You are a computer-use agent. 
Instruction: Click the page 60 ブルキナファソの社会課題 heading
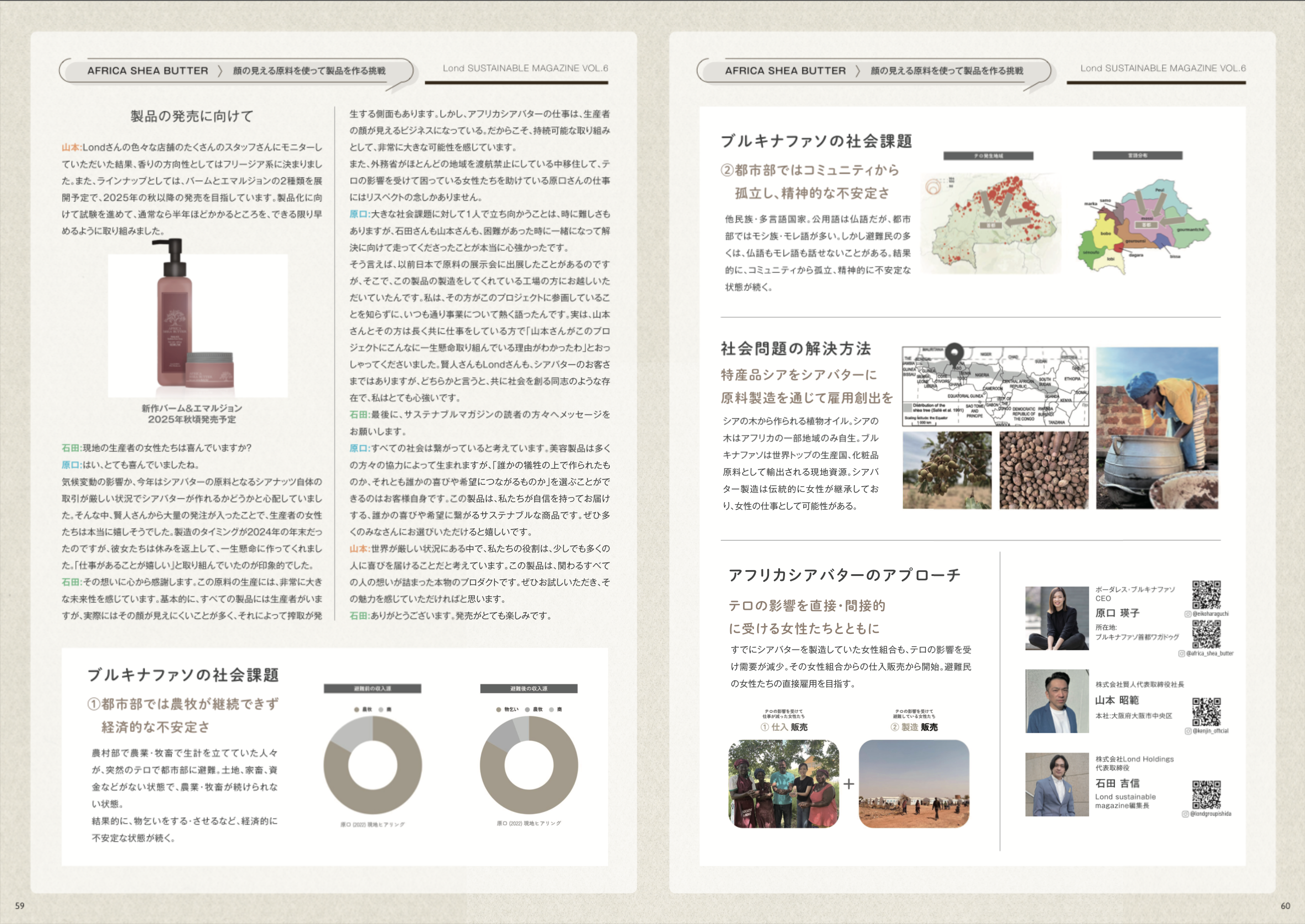click(x=817, y=141)
